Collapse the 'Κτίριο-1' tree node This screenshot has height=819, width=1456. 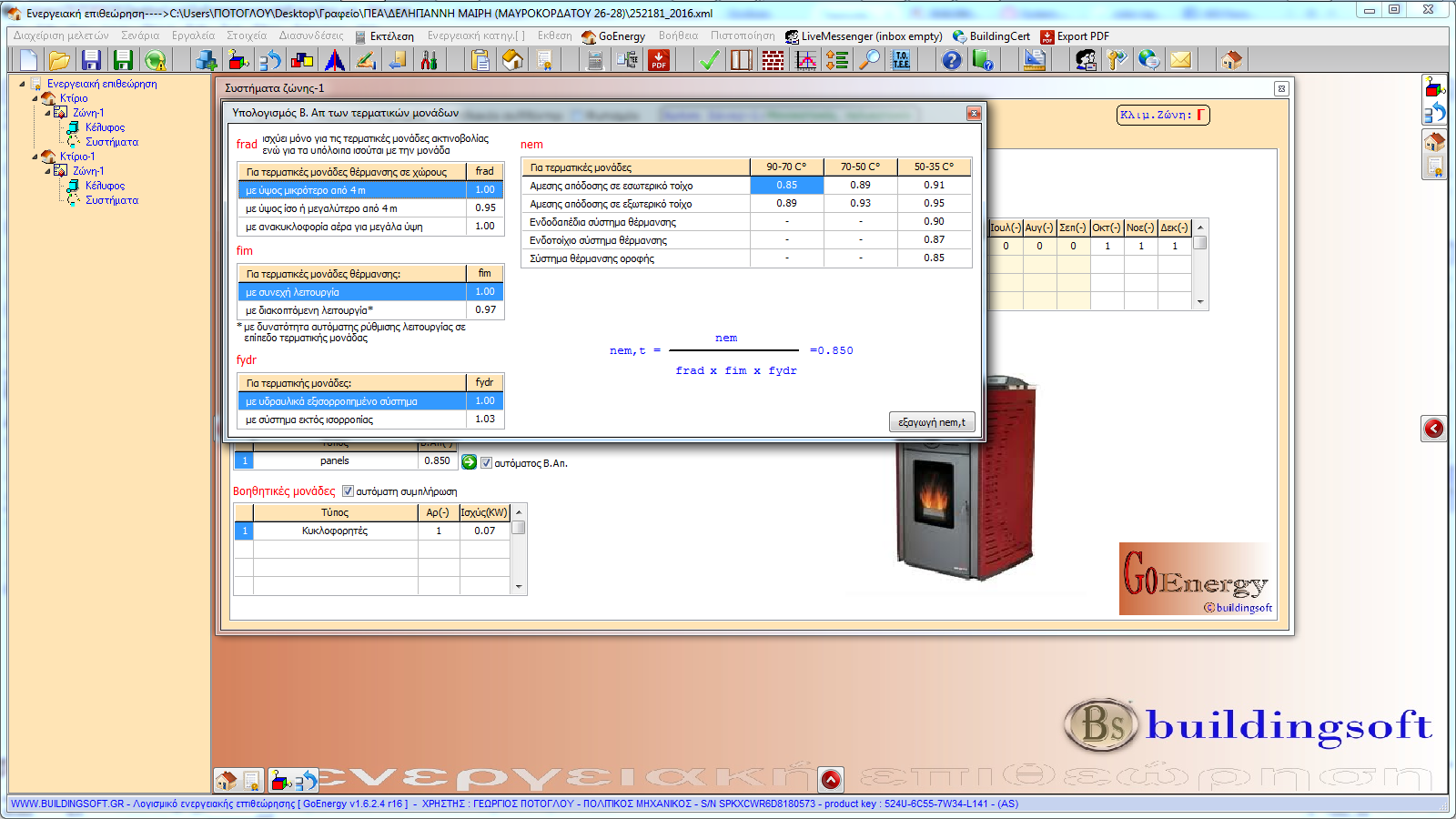point(35,157)
